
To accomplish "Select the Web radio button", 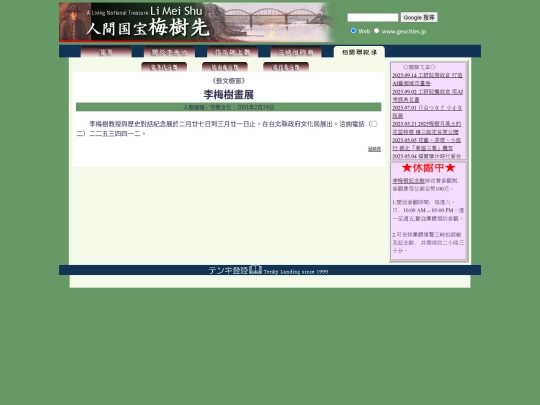I will click(353, 31).
